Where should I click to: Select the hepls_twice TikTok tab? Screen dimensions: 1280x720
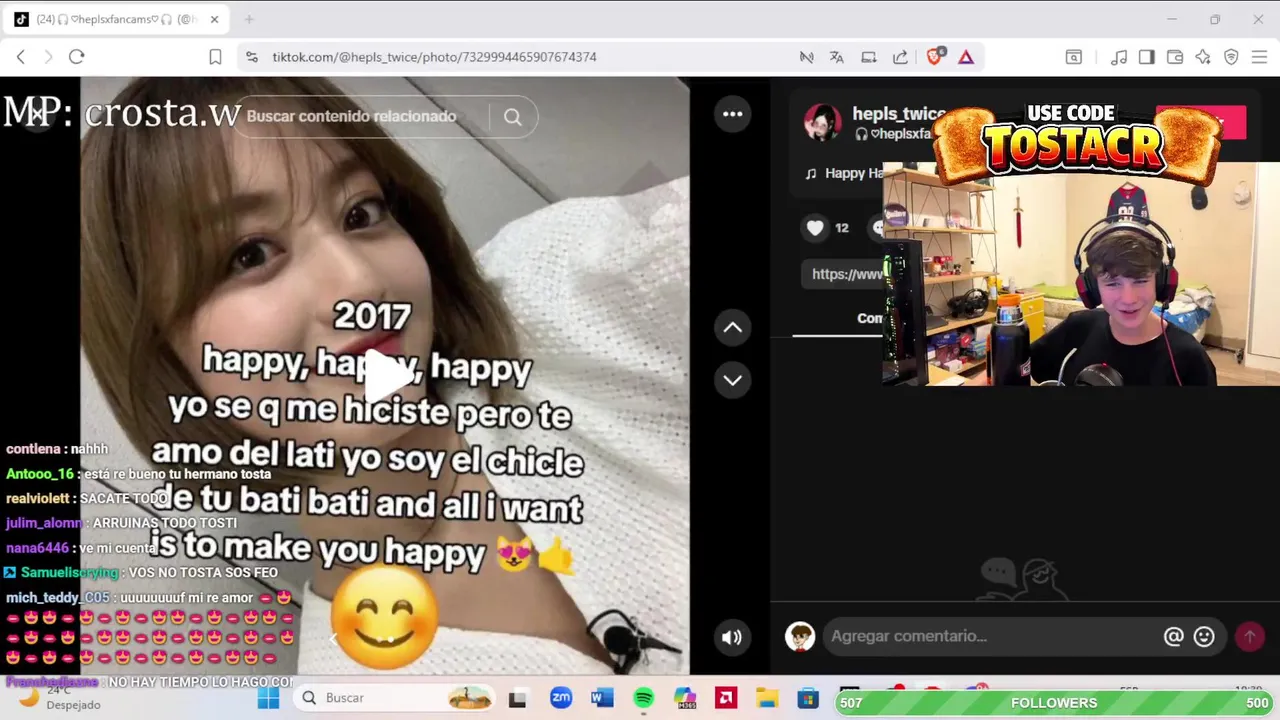click(x=116, y=19)
